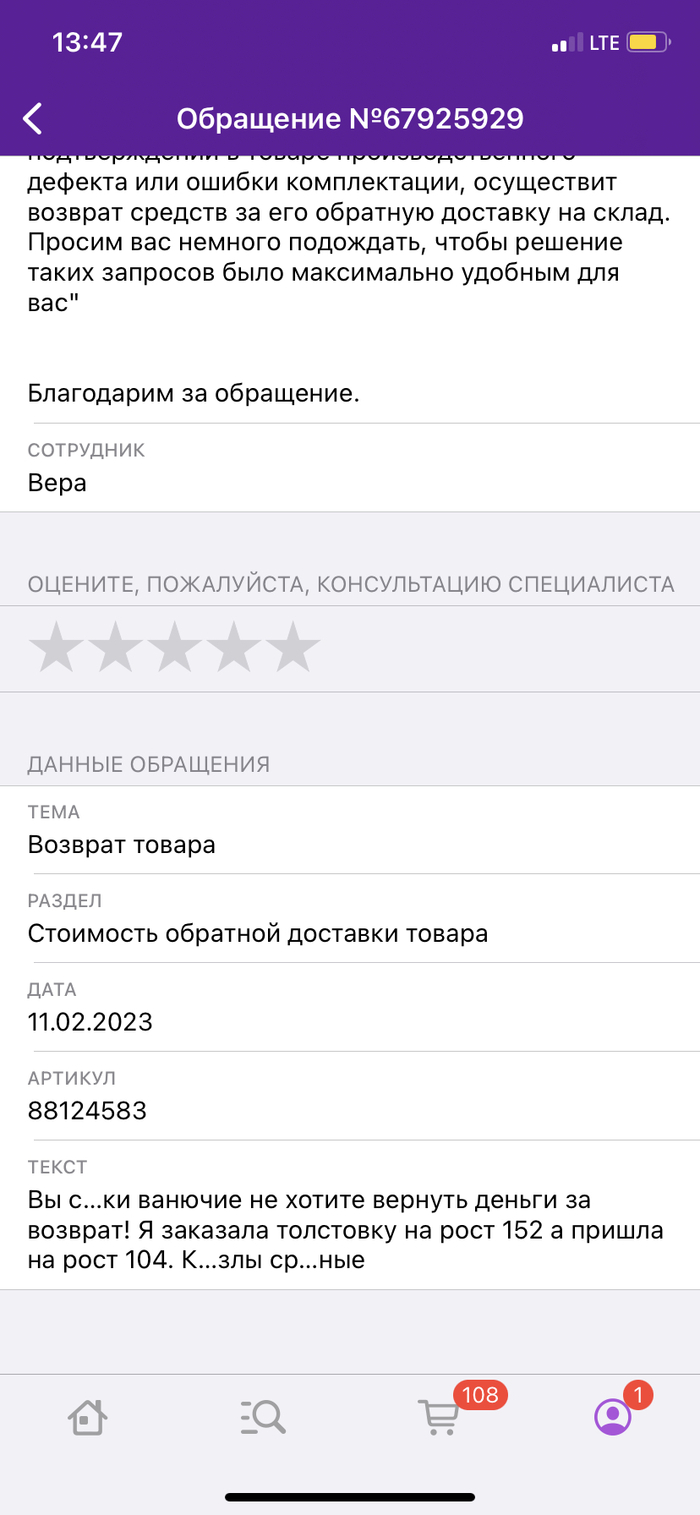Rate consultation two stars
Image resolution: width=700 pixels, height=1515 pixels.
coord(115,647)
